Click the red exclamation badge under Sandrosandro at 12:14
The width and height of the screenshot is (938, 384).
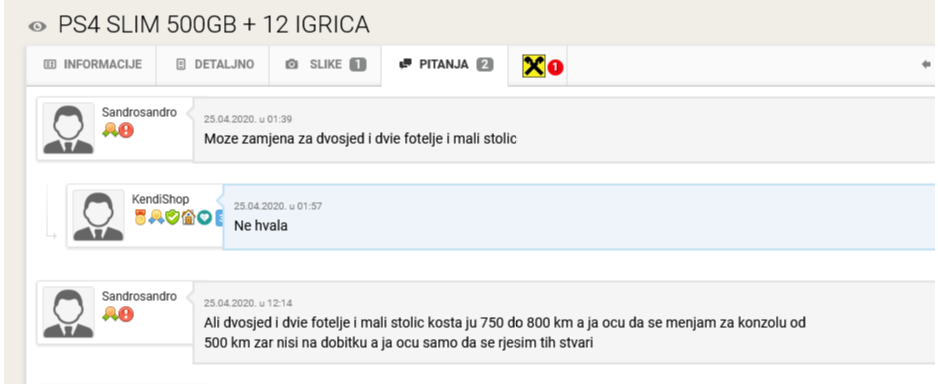click(126, 313)
